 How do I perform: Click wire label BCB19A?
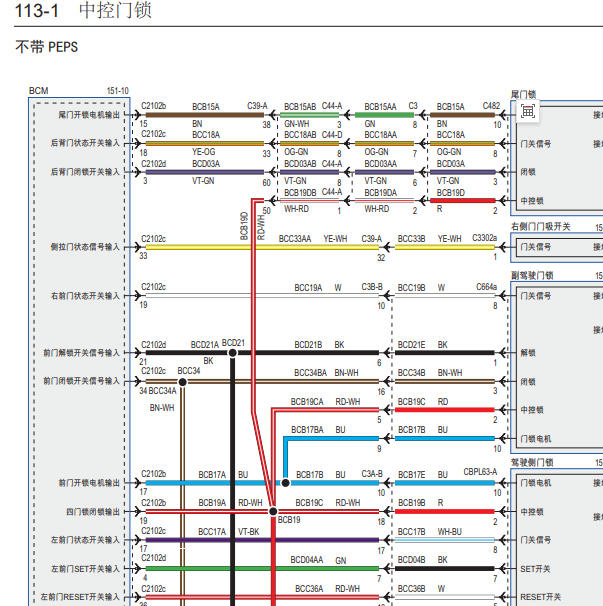[x=212, y=503]
